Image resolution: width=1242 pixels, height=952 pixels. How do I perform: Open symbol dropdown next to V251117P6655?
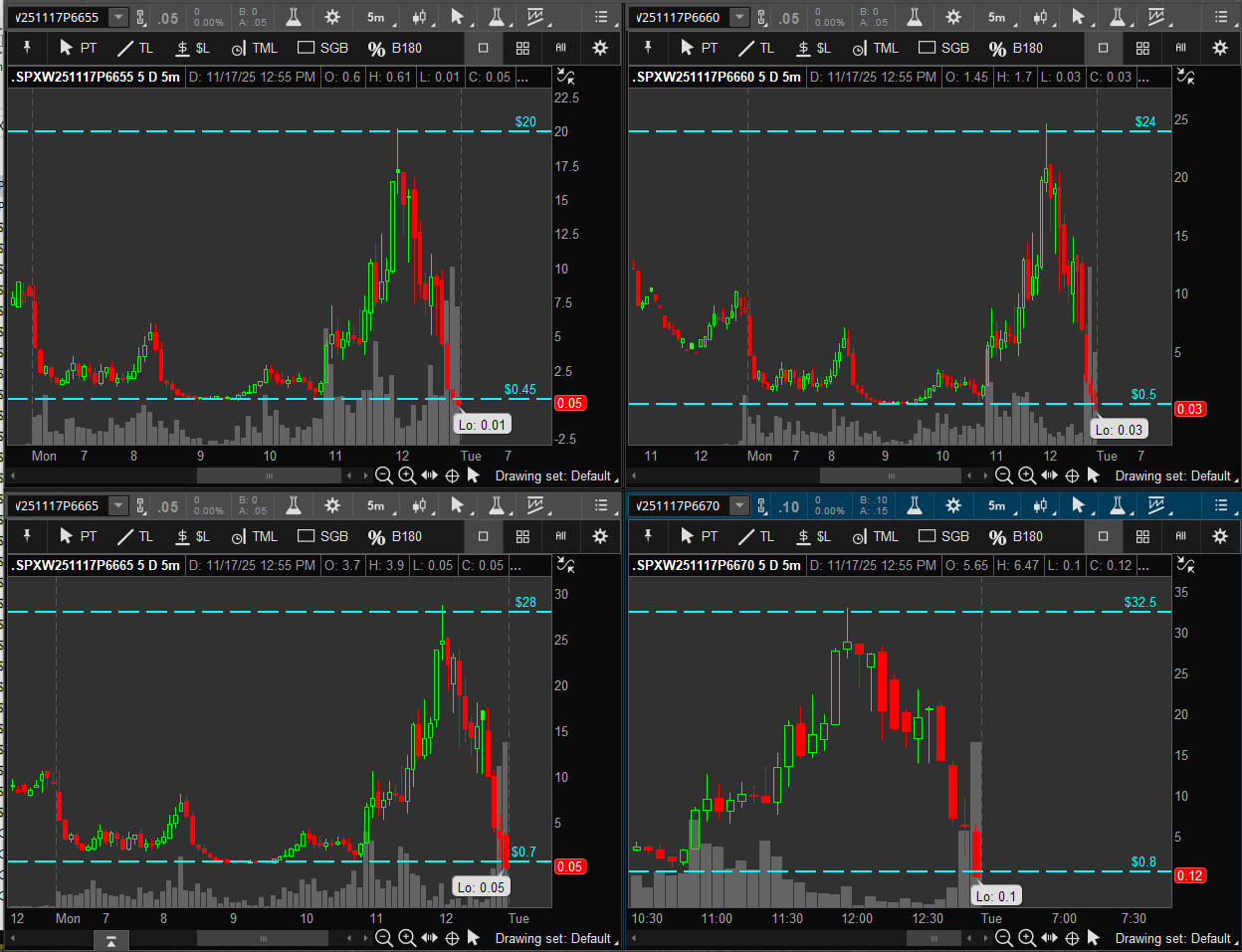point(118,17)
